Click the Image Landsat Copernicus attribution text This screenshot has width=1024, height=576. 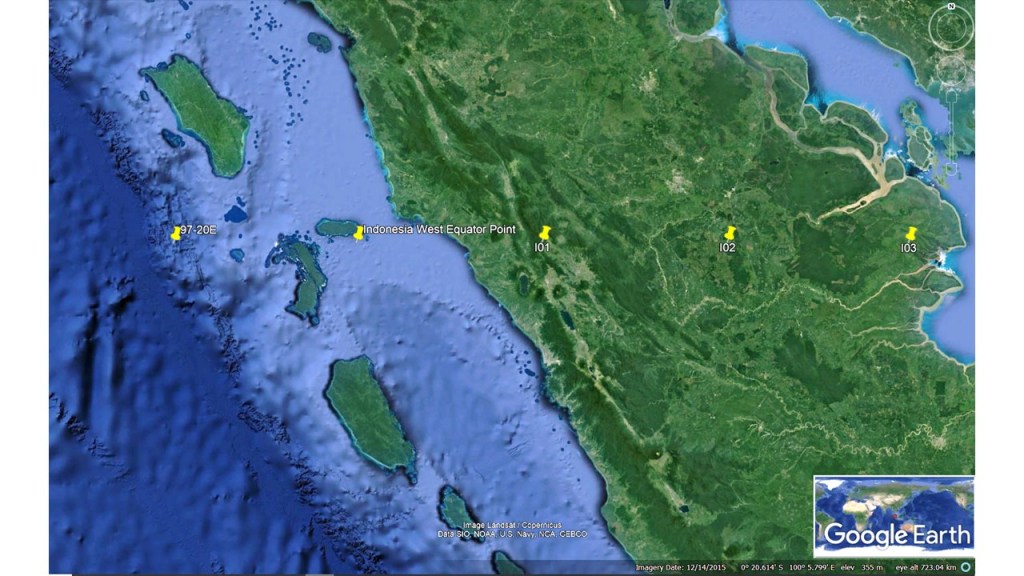[513, 525]
